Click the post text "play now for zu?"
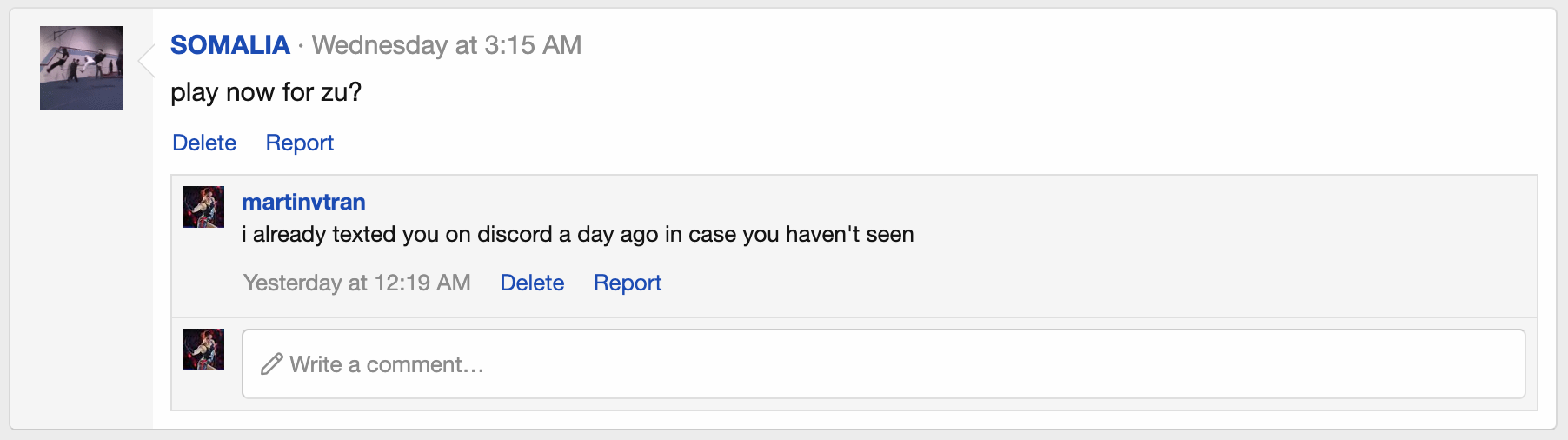Screen dimensions: 1568x440 pos(266,92)
